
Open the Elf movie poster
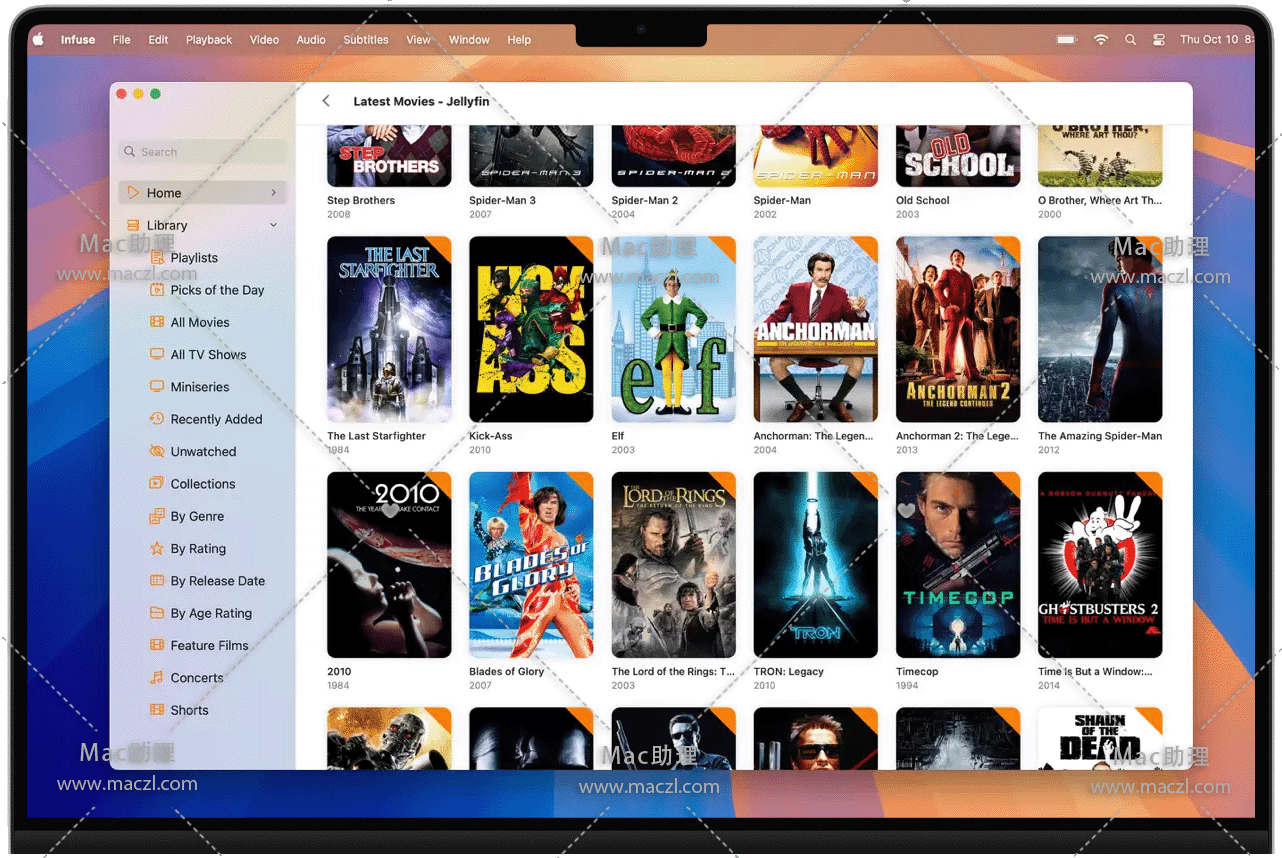click(x=673, y=329)
